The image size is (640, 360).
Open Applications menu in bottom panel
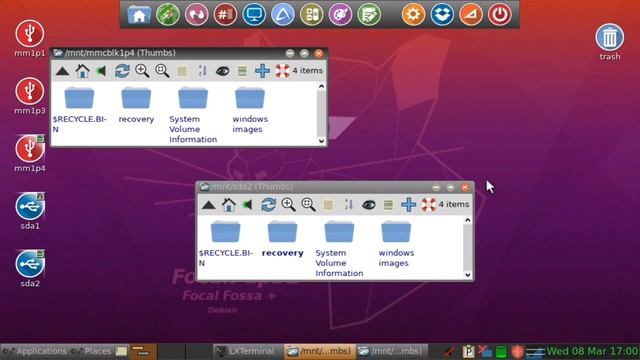point(35,351)
